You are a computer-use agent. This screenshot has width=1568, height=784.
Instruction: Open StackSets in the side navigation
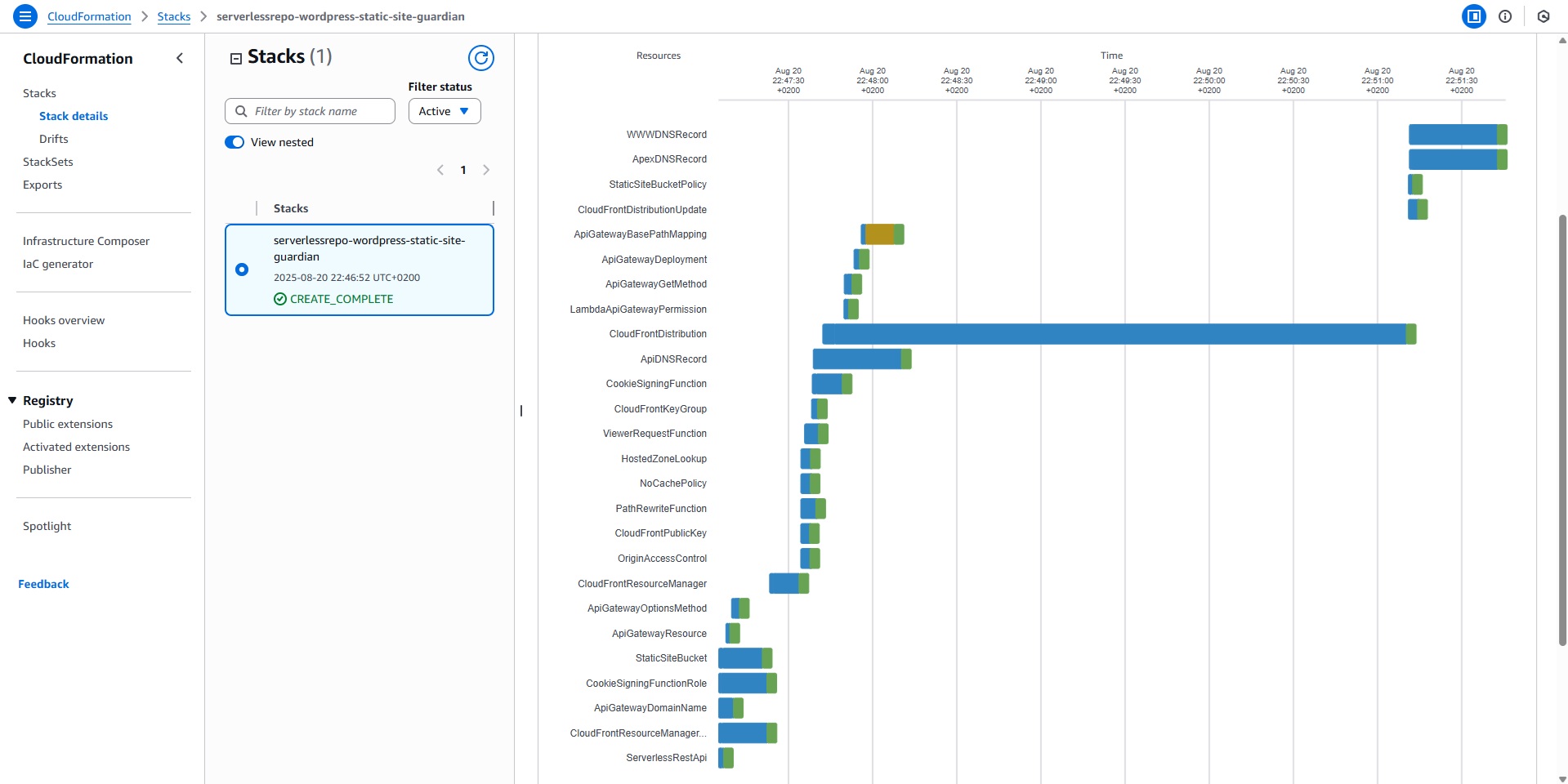tap(48, 162)
